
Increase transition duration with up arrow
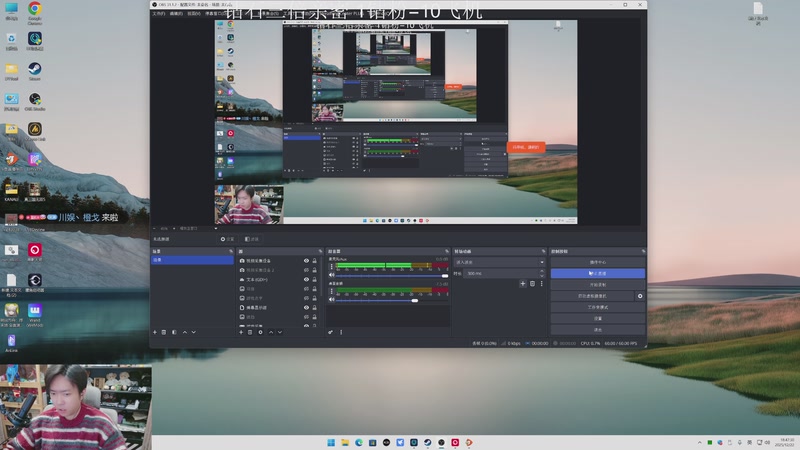tap(542, 271)
